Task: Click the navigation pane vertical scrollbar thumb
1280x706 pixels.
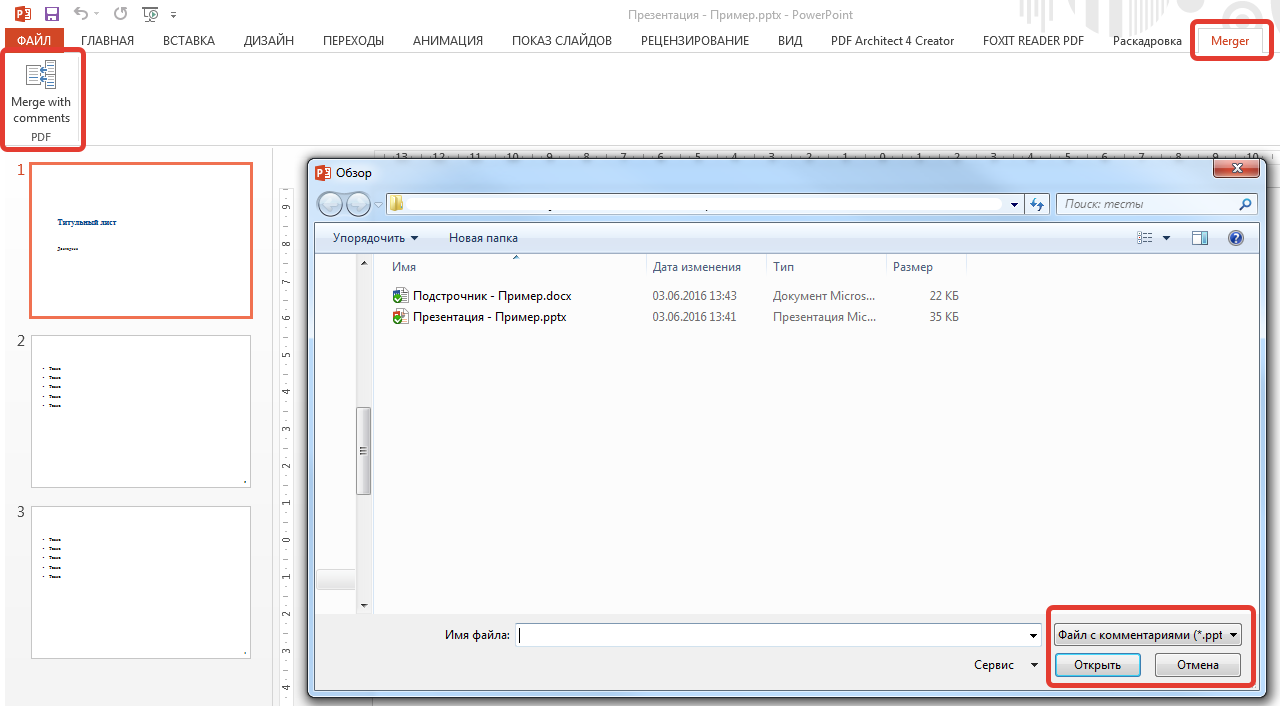Action: point(364,450)
